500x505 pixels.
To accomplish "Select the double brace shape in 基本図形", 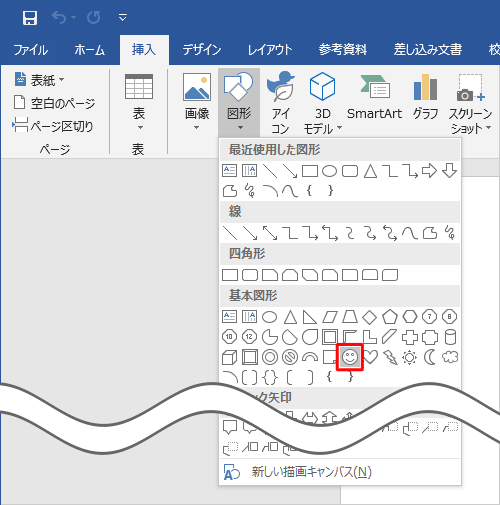I will (270, 378).
